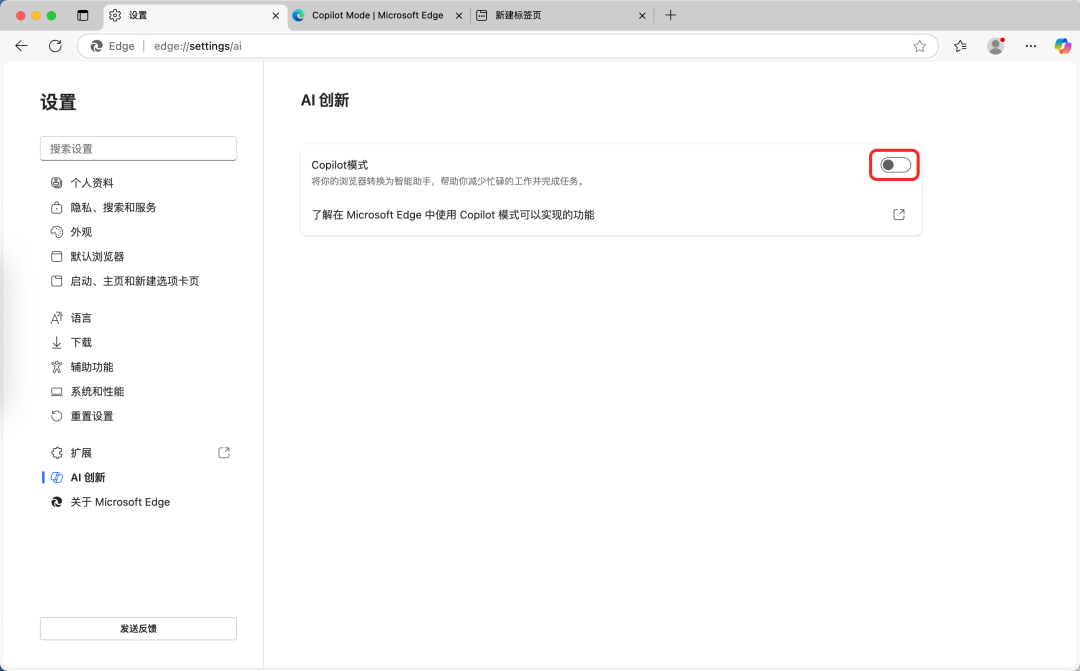Close the 新建标签页 tab
Image resolution: width=1080 pixels, height=671 pixels.
(x=642, y=15)
